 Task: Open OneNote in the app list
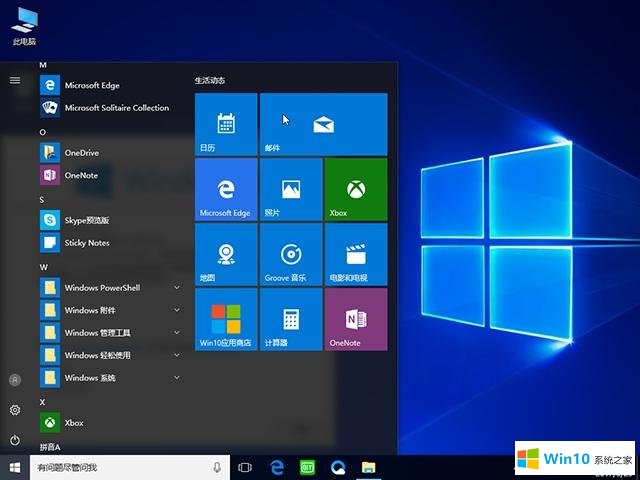pyautogui.click(x=110, y=175)
